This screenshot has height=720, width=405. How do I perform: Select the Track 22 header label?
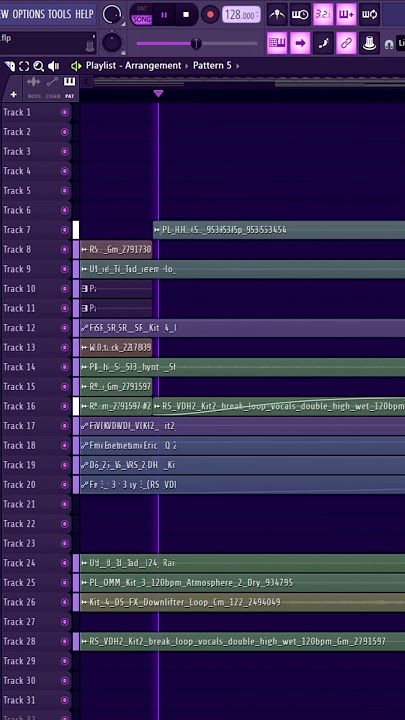pos(19,524)
